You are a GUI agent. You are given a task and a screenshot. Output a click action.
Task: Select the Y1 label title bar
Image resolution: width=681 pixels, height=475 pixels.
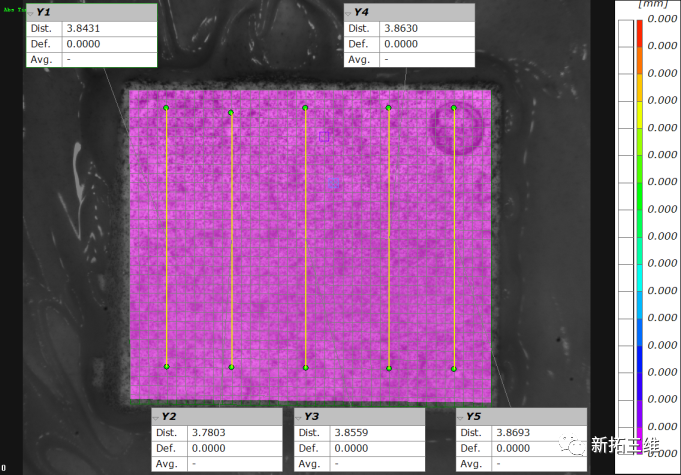92,13
